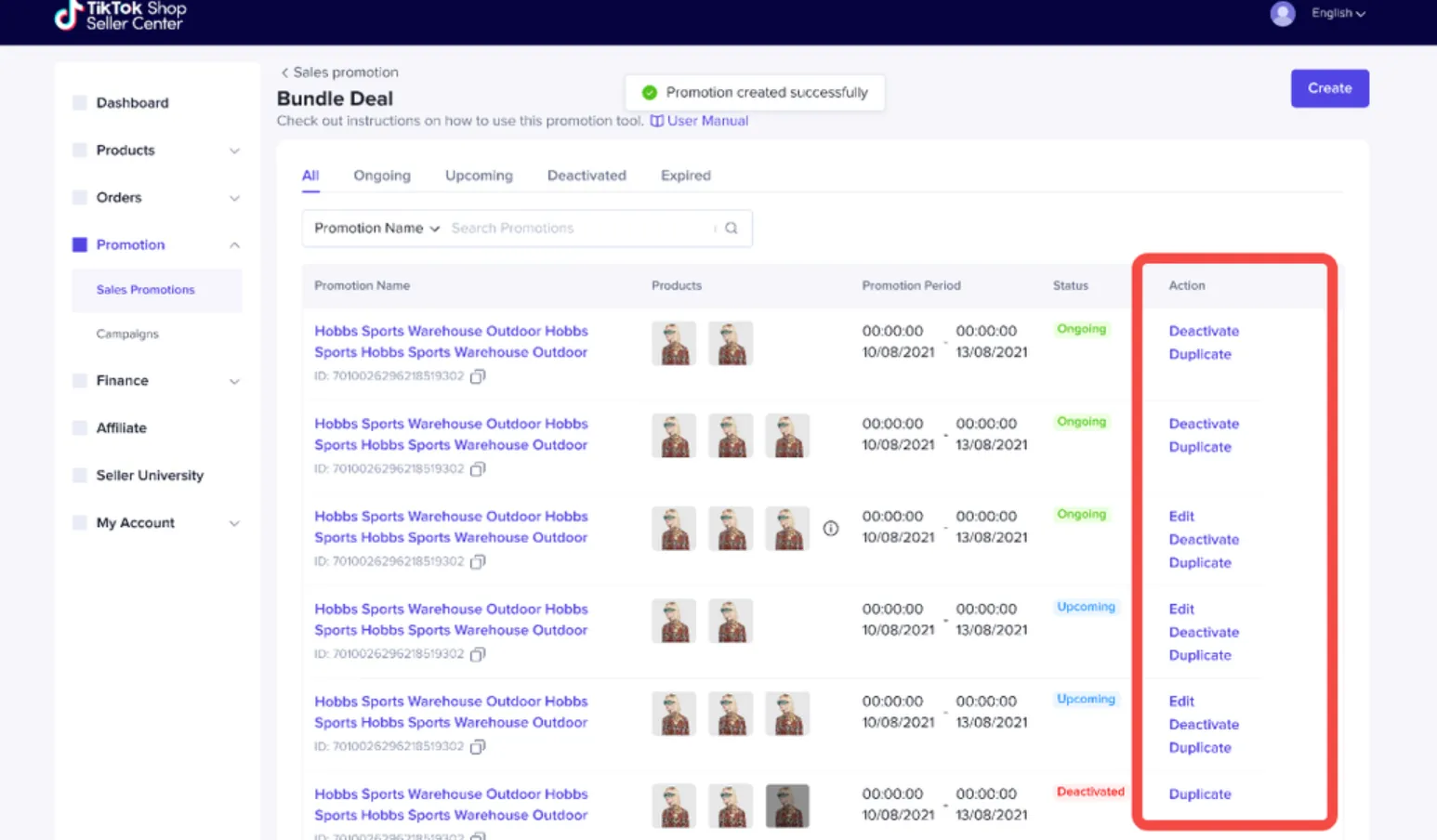
Task: Expand the Orders menu chevron
Action: (234, 198)
